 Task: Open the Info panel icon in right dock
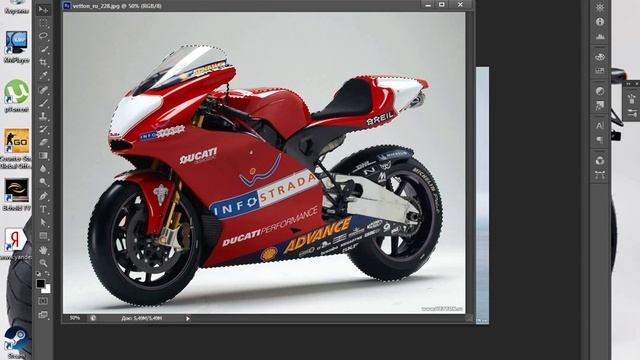(600, 22)
